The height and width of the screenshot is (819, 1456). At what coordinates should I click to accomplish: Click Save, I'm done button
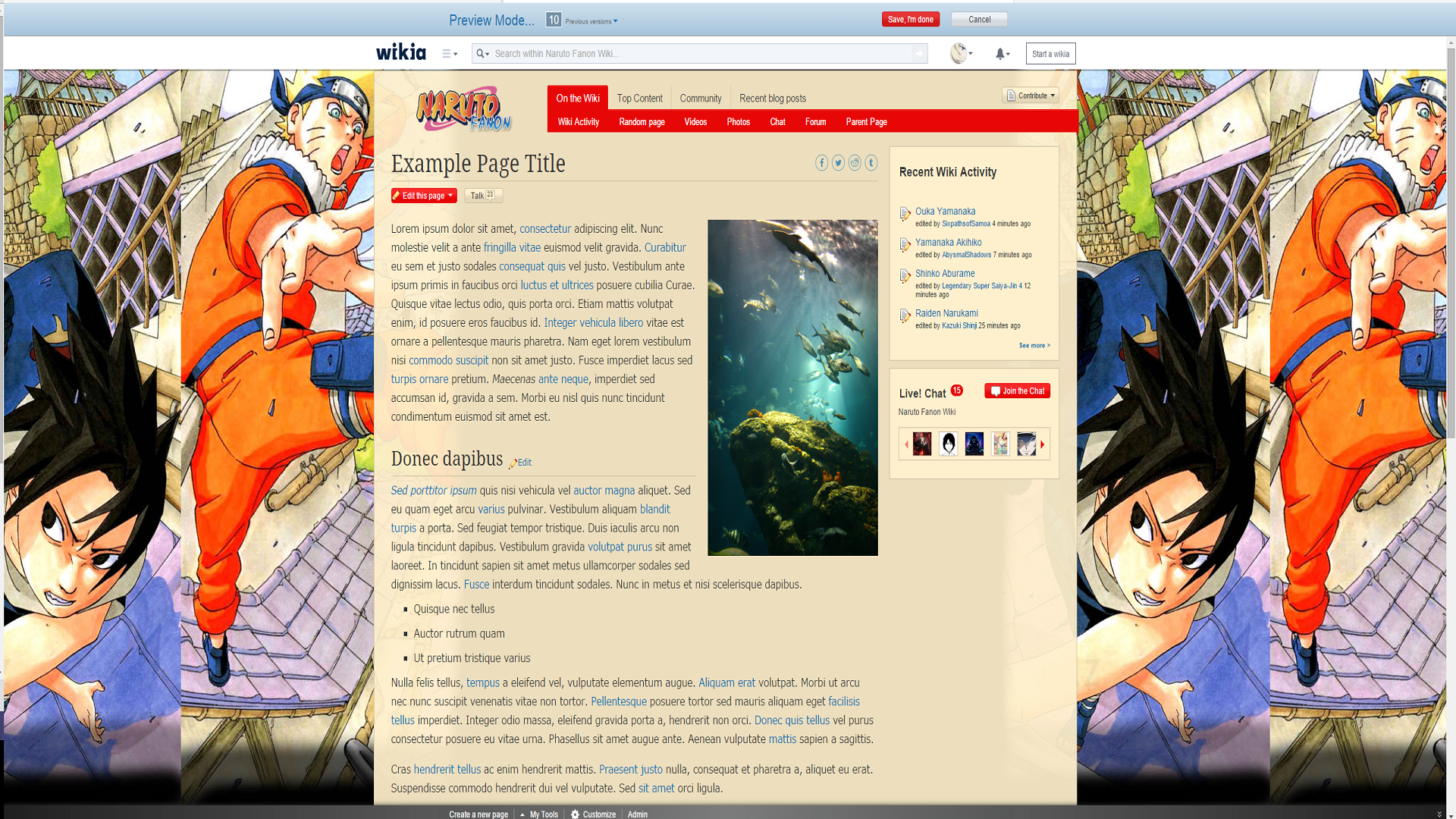(x=910, y=20)
